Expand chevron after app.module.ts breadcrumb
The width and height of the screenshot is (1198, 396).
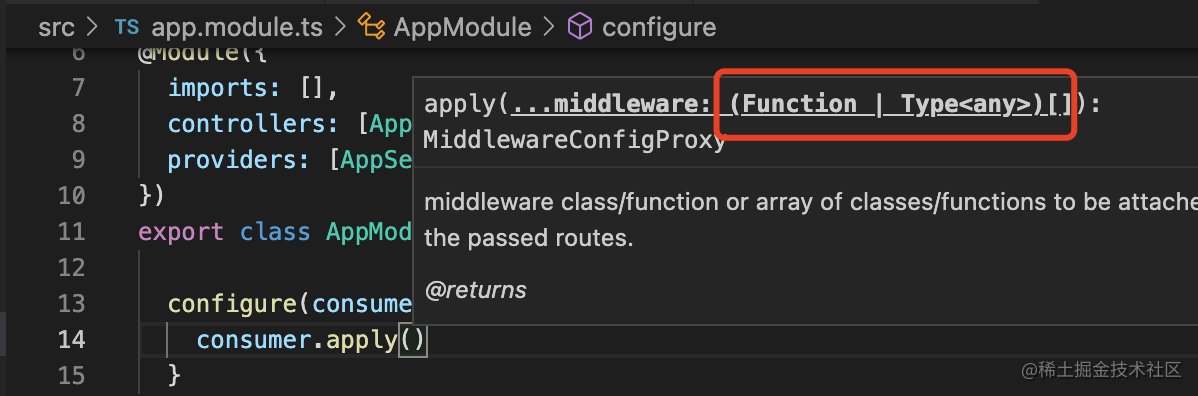341,28
